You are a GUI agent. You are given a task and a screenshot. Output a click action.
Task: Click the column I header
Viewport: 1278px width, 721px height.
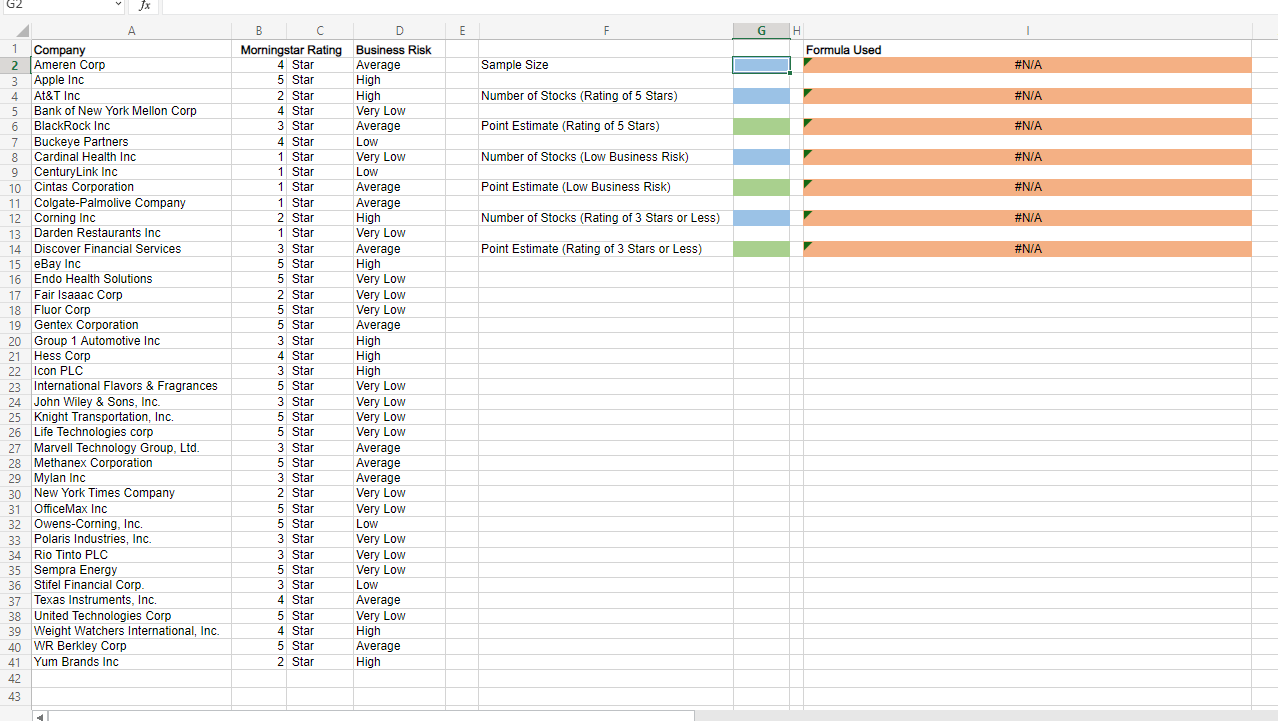click(1028, 30)
